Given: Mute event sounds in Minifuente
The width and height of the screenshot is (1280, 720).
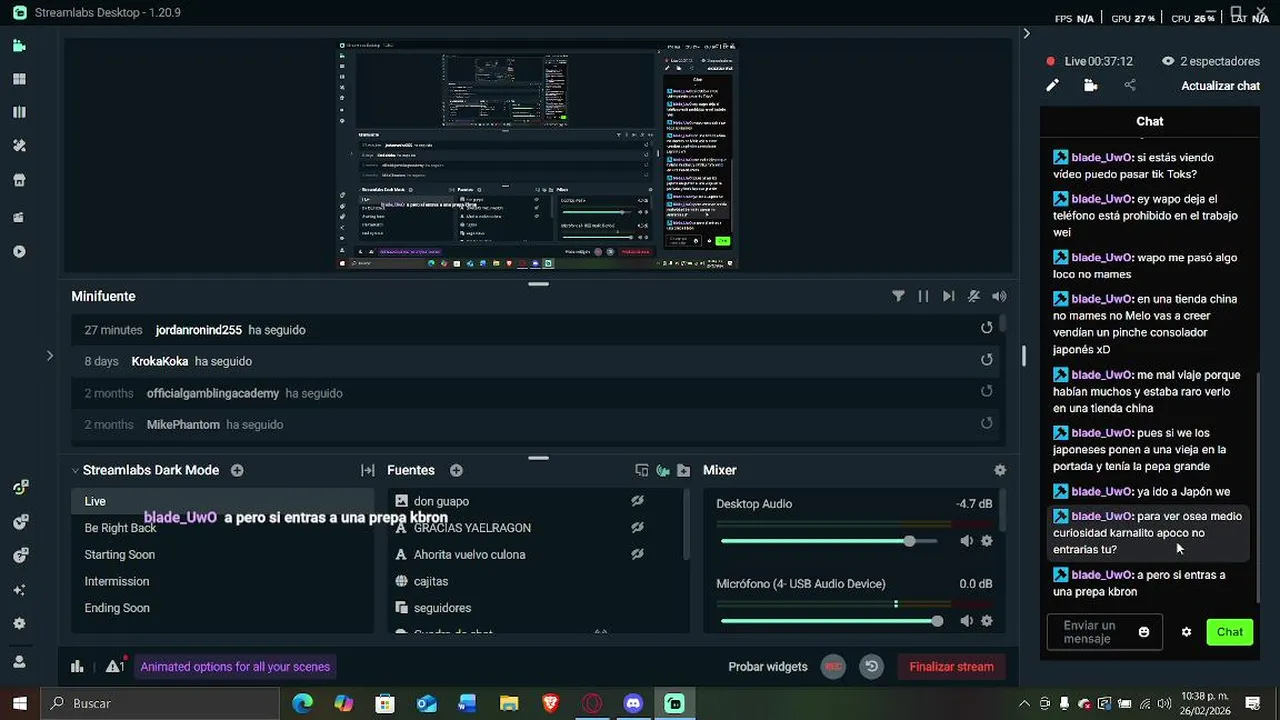Looking at the screenshot, I should click(973, 296).
